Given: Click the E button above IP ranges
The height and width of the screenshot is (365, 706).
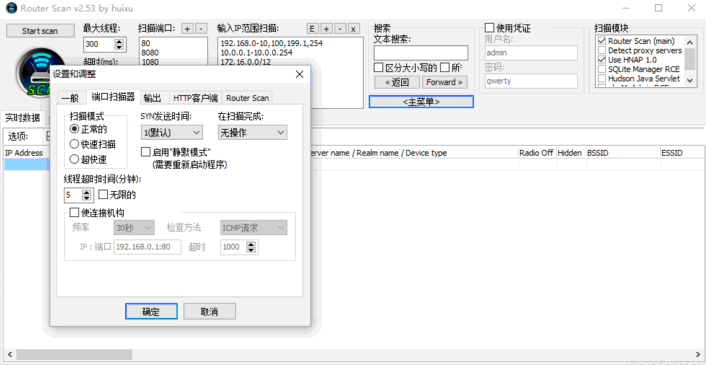Looking at the screenshot, I should coord(312,29).
